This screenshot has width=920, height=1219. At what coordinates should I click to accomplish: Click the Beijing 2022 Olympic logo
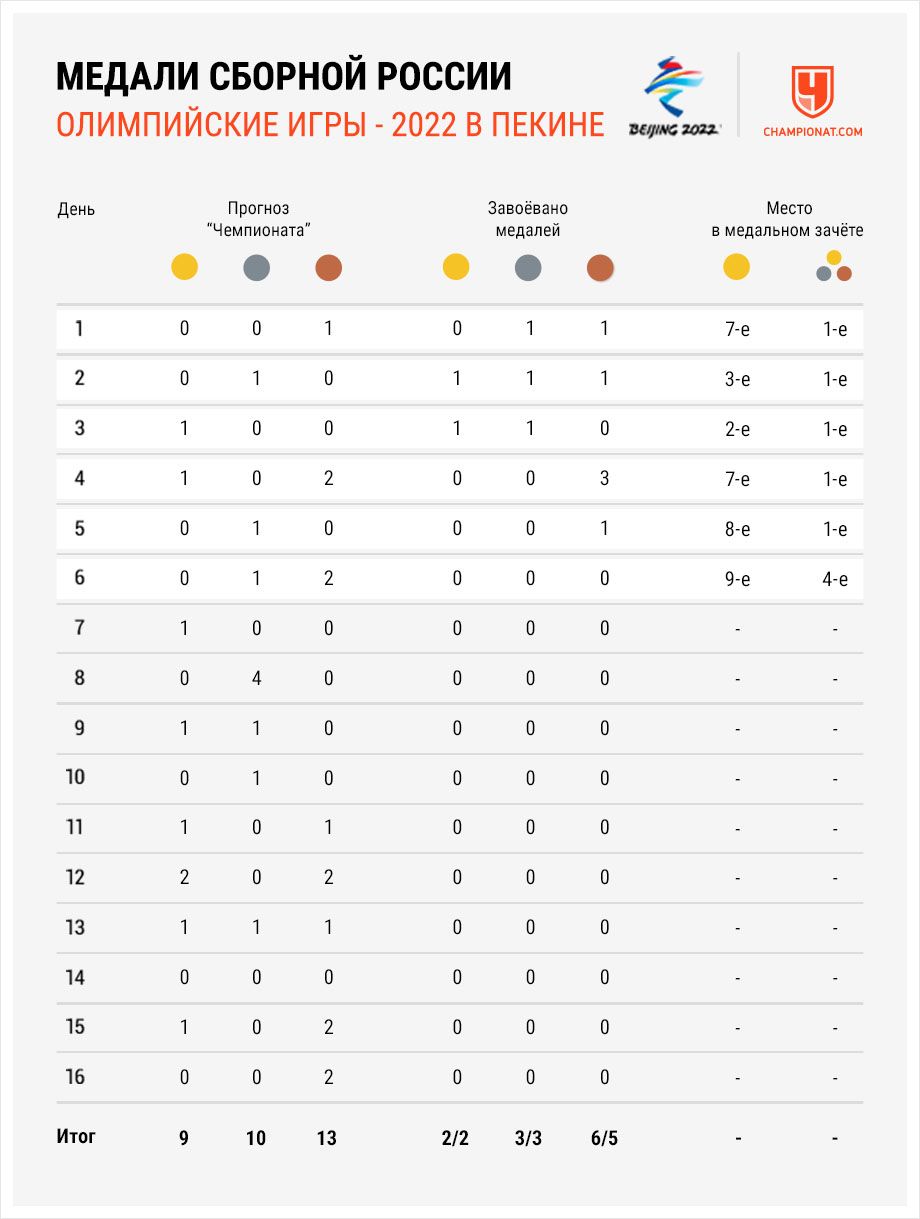click(673, 96)
